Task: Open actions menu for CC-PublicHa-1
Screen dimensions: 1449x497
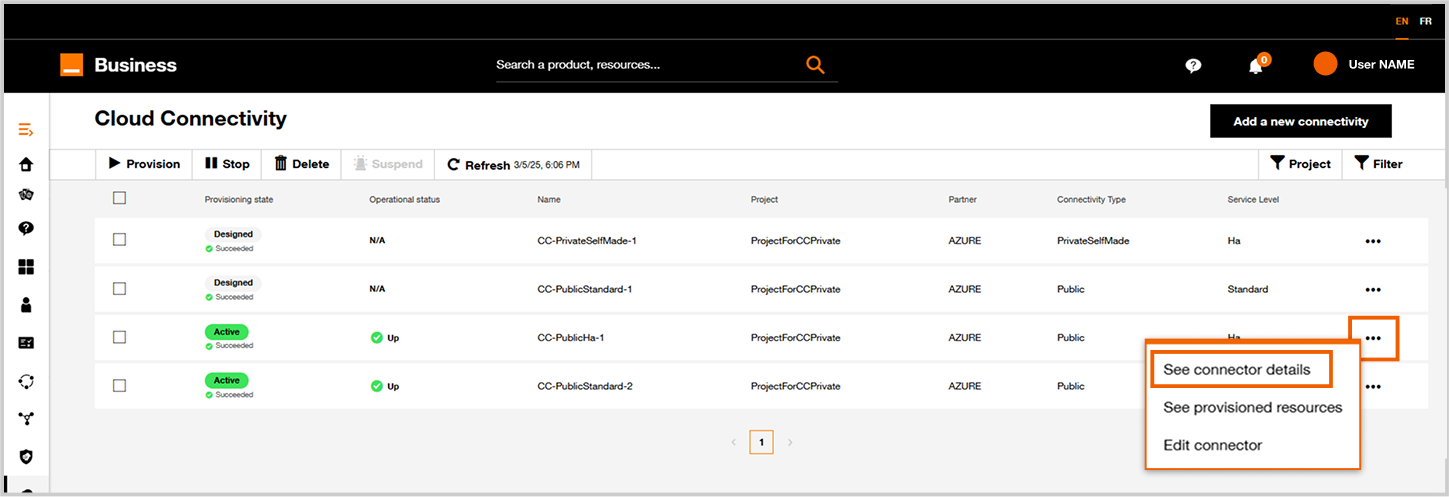Action: click(1373, 338)
